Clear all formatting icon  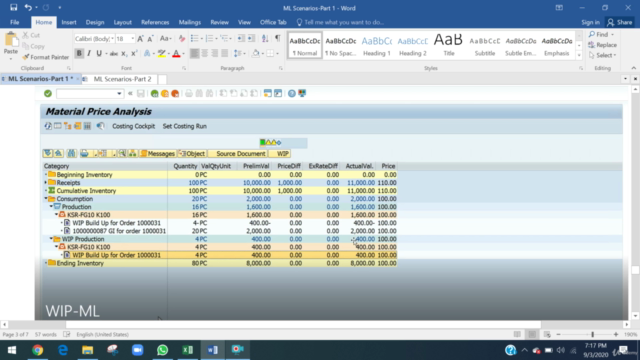click(182, 39)
